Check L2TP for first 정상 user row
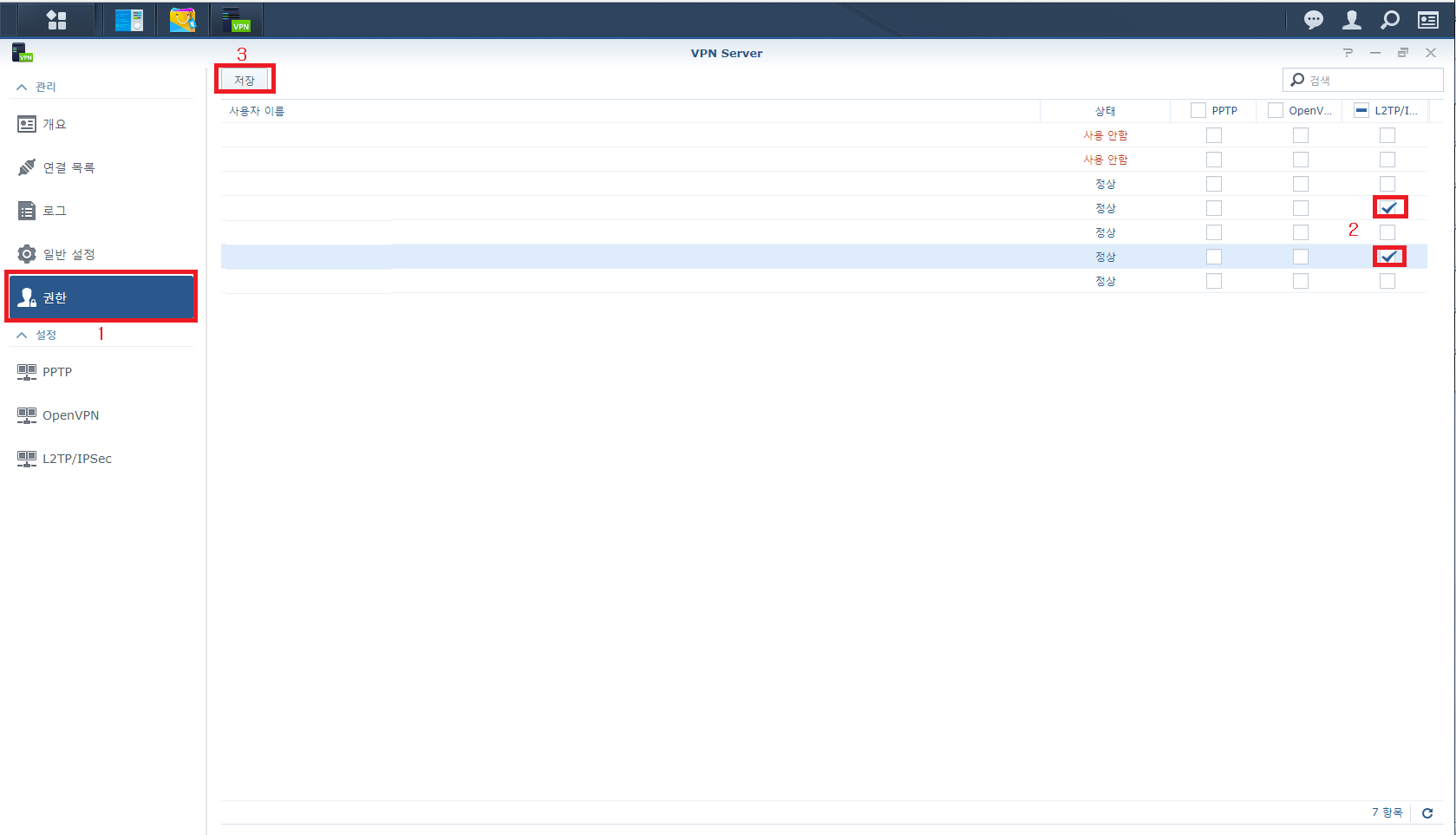Viewport: 1456px width, 835px height. click(x=1387, y=184)
